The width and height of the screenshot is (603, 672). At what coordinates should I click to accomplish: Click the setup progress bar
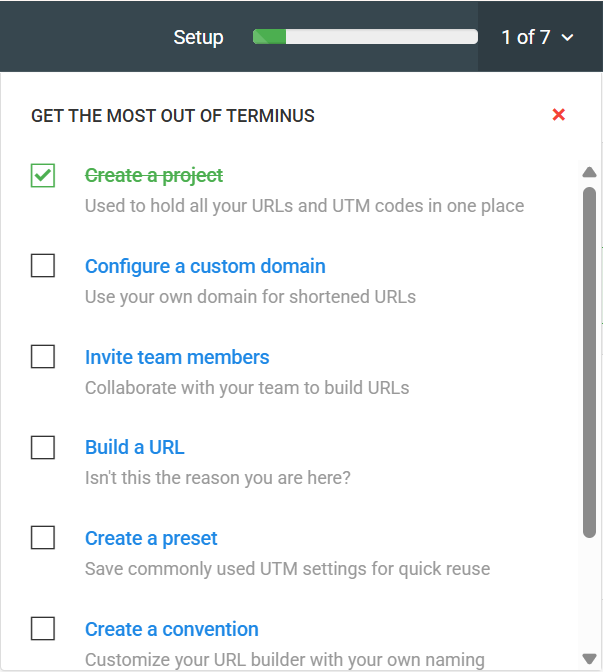click(365, 37)
